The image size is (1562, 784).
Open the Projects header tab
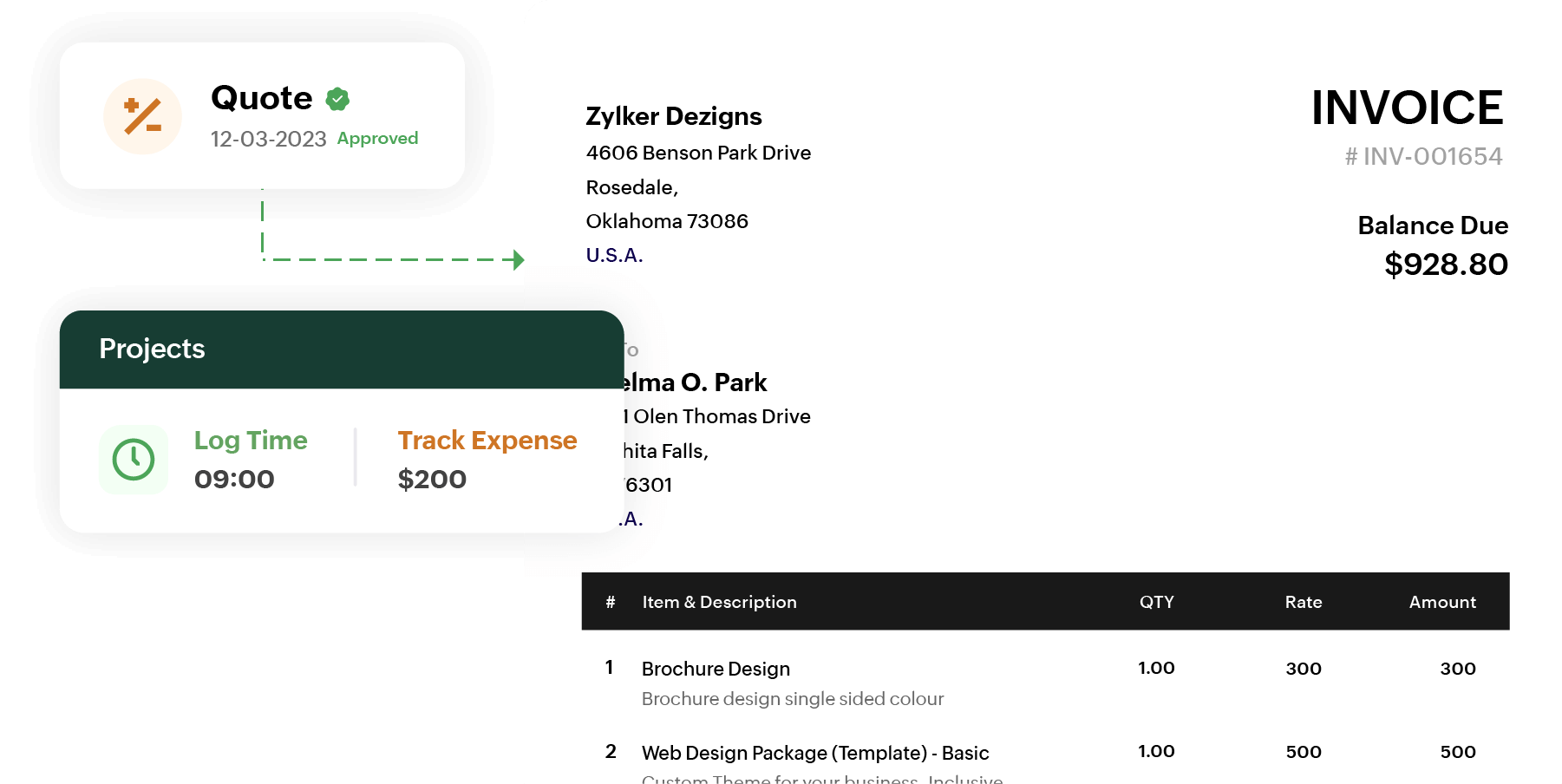pos(153,349)
